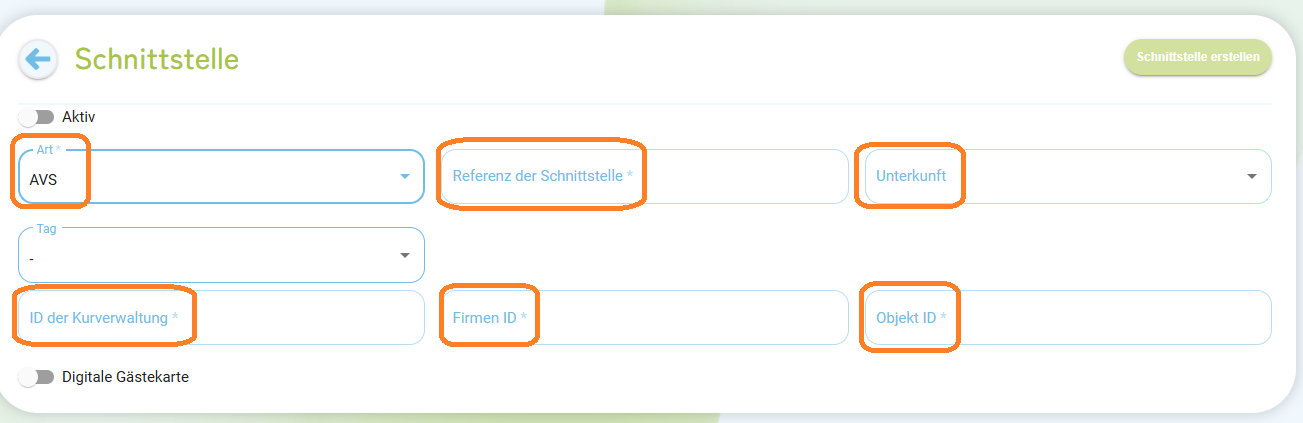Open the Art dropdown arrow
This screenshot has width=1303, height=423.
click(405, 176)
